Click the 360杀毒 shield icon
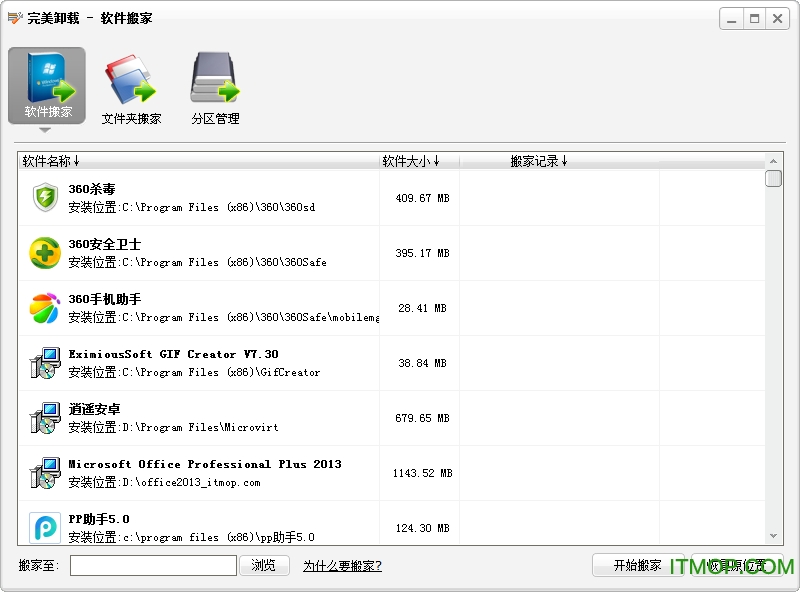The height and width of the screenshot is (592, 800). tap(45, 198)
